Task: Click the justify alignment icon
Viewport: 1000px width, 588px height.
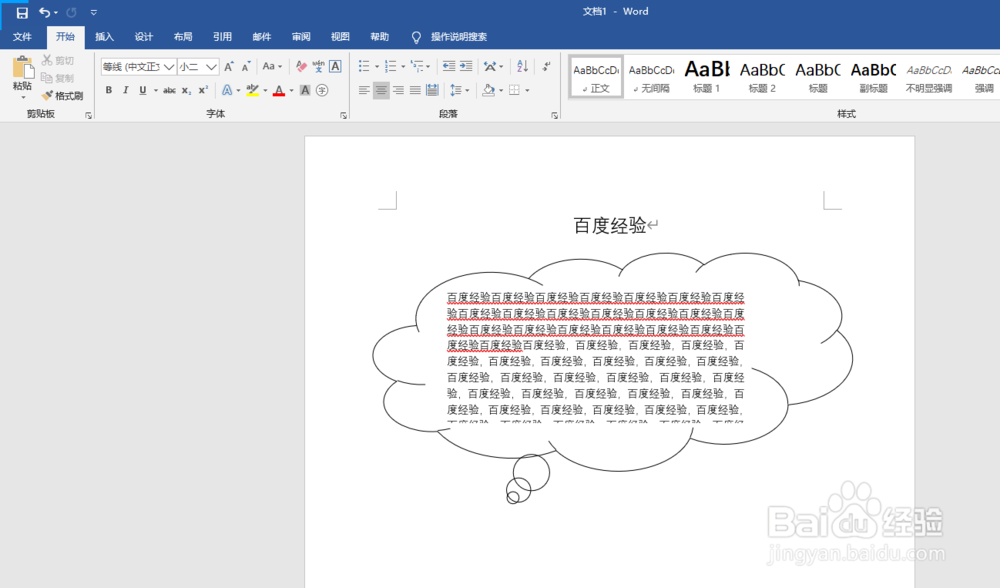Action: tap(415, 91)
